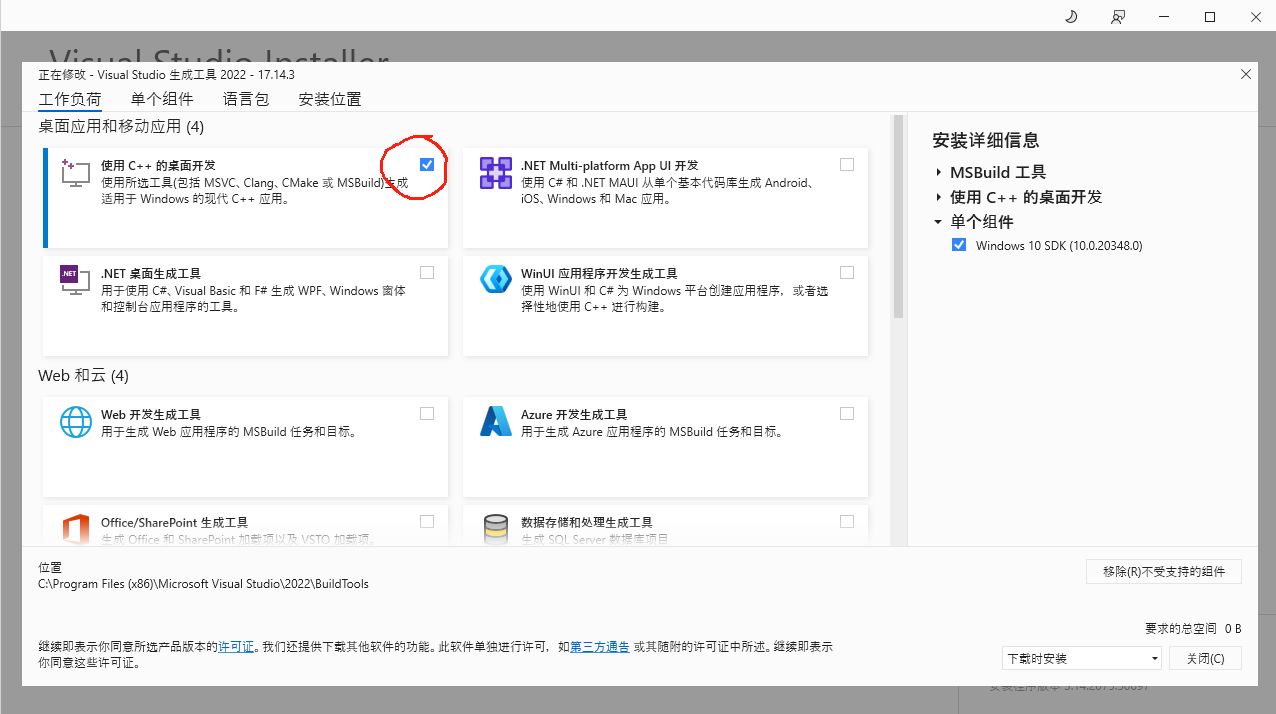Click the Office/SharePoint build tools icon
The height and width of the screenshot is (714, 1276).
point(76,528)
